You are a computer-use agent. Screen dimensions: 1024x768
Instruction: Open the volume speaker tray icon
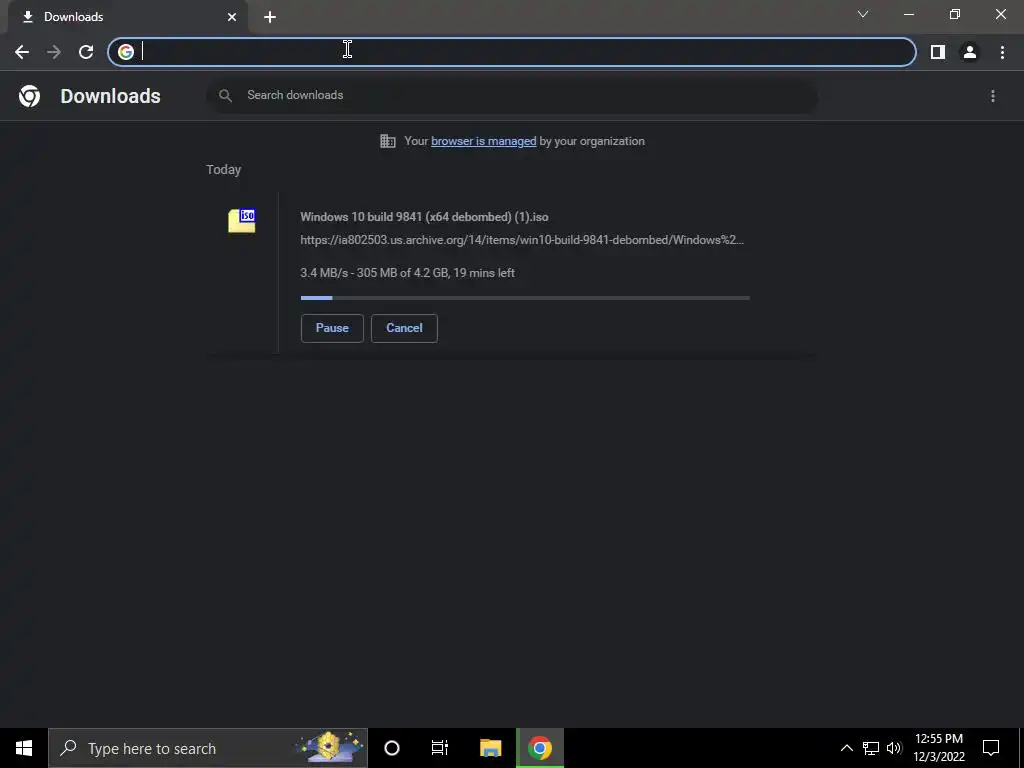pos(894,748)
